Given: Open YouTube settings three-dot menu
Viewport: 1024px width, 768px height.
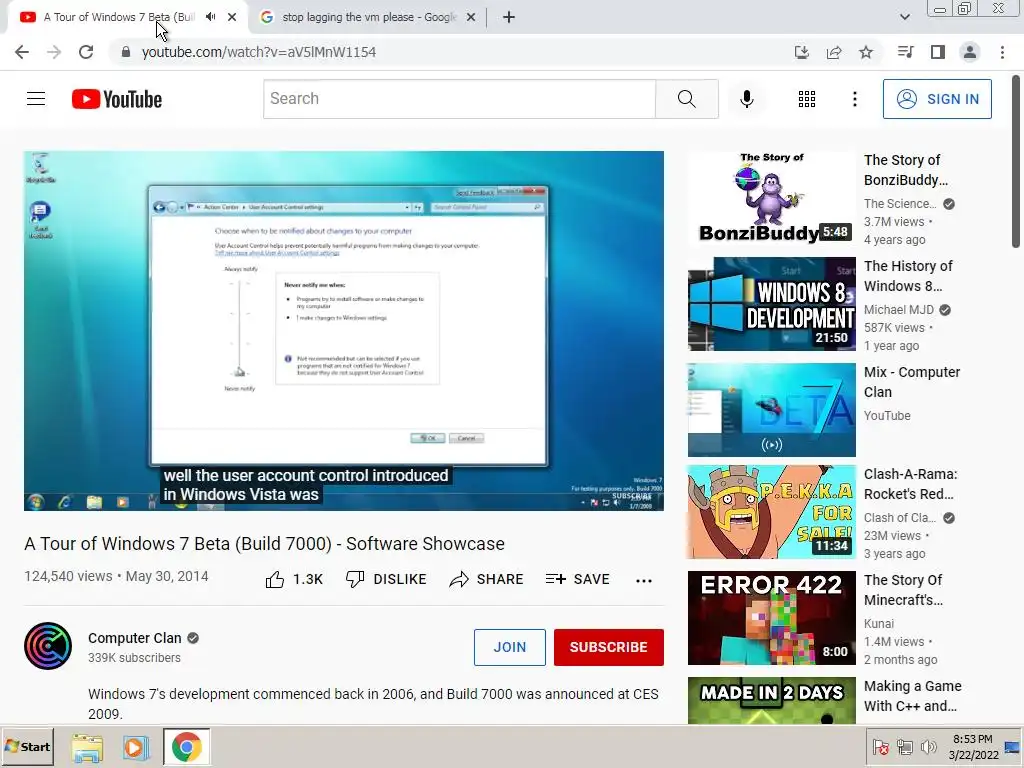Looking at the screenshot, I should click(854, 99).
